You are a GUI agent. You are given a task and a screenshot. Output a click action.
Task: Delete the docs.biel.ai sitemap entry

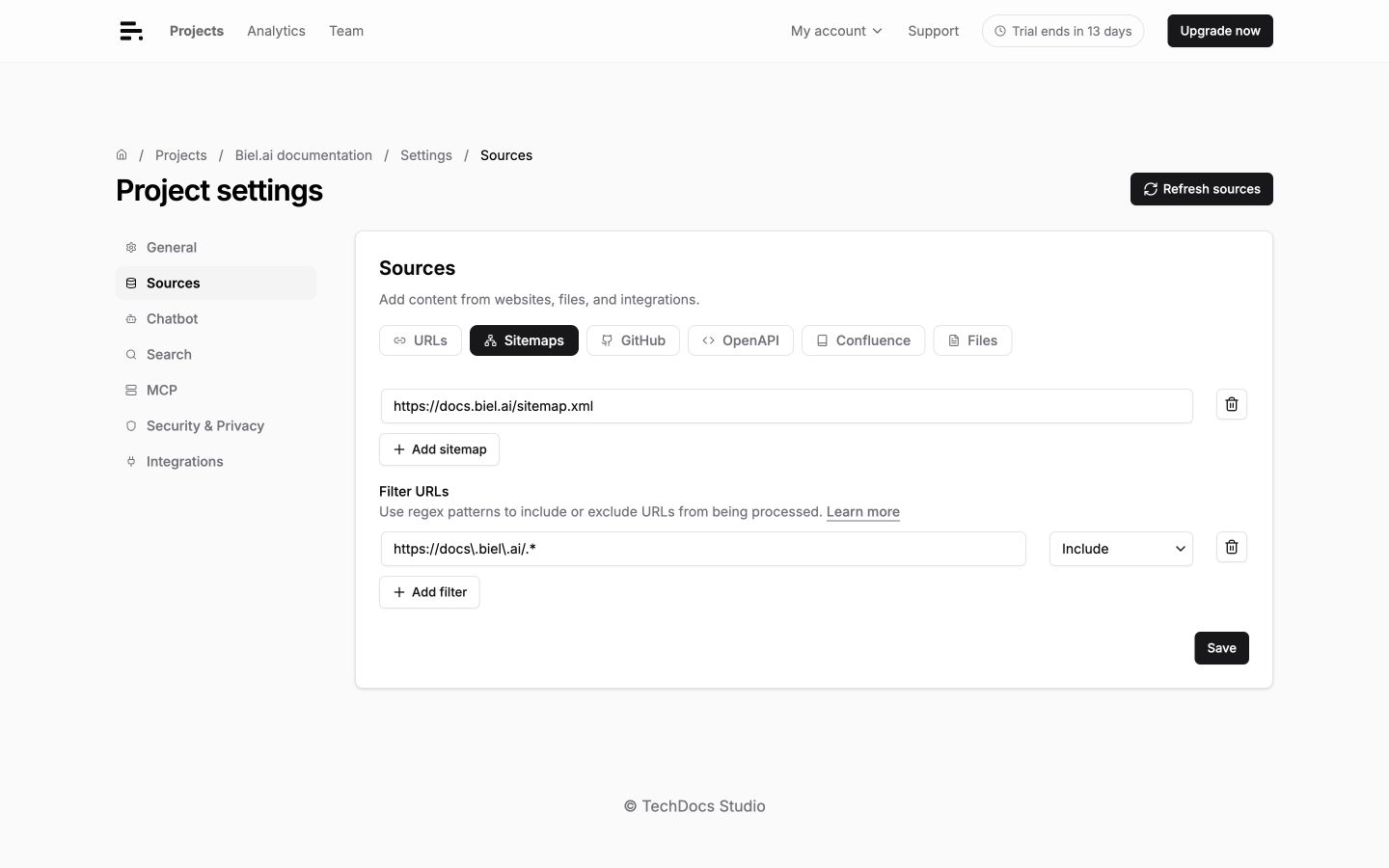[x=1232, y=404]
